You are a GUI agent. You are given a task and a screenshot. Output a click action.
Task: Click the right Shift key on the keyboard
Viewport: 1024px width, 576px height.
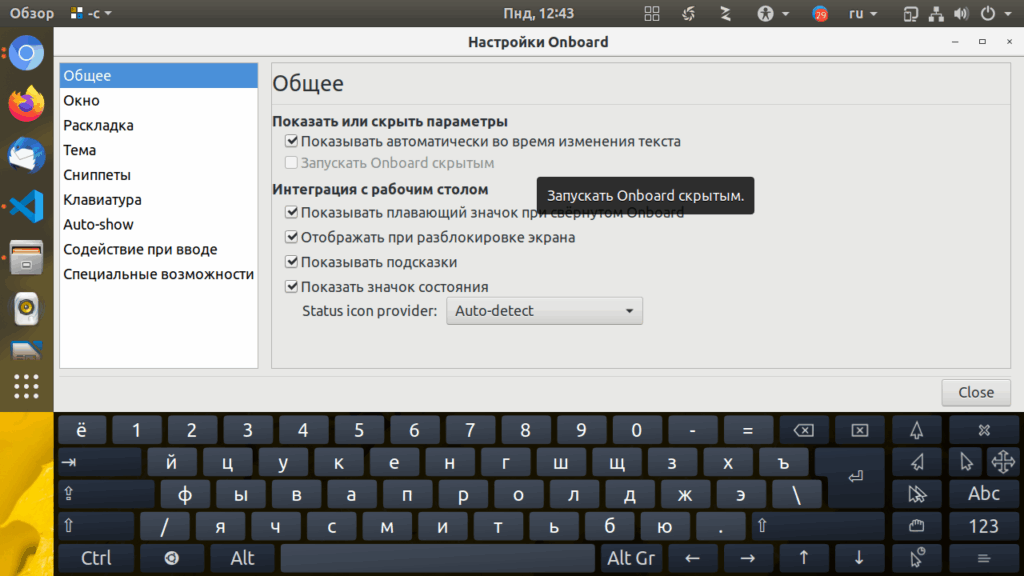coord(818,526)
